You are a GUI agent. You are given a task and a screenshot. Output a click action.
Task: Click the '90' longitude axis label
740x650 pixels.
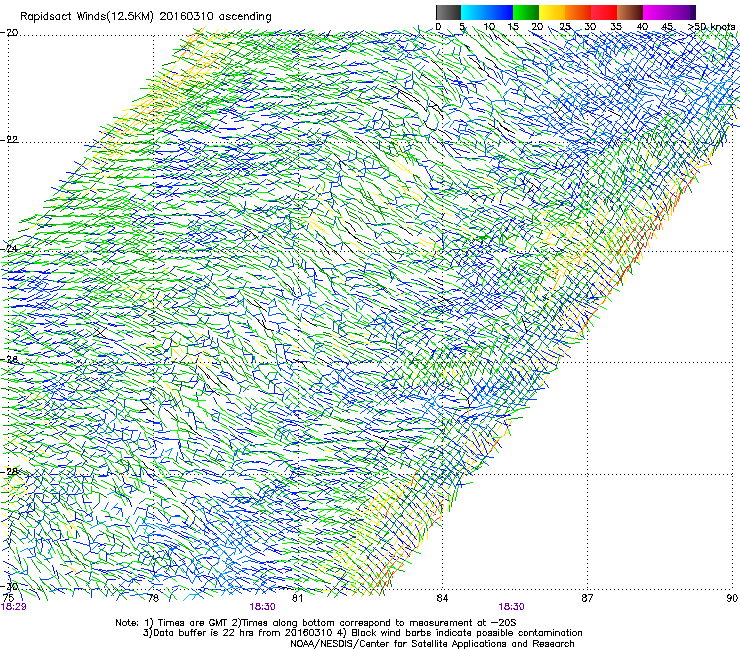coord(732,598)
